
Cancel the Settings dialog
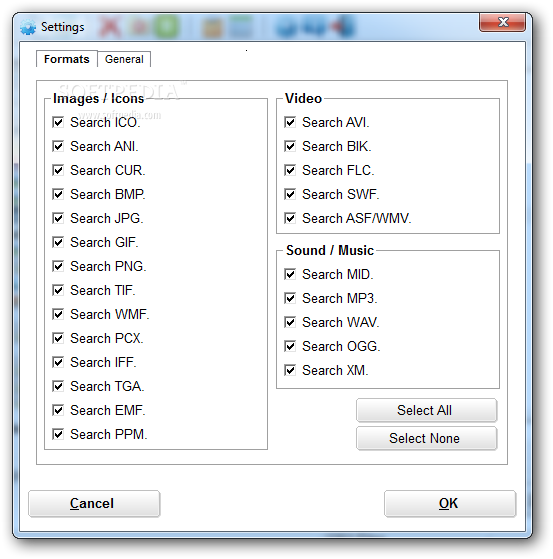pyautogui.click(x=94, y=504)
